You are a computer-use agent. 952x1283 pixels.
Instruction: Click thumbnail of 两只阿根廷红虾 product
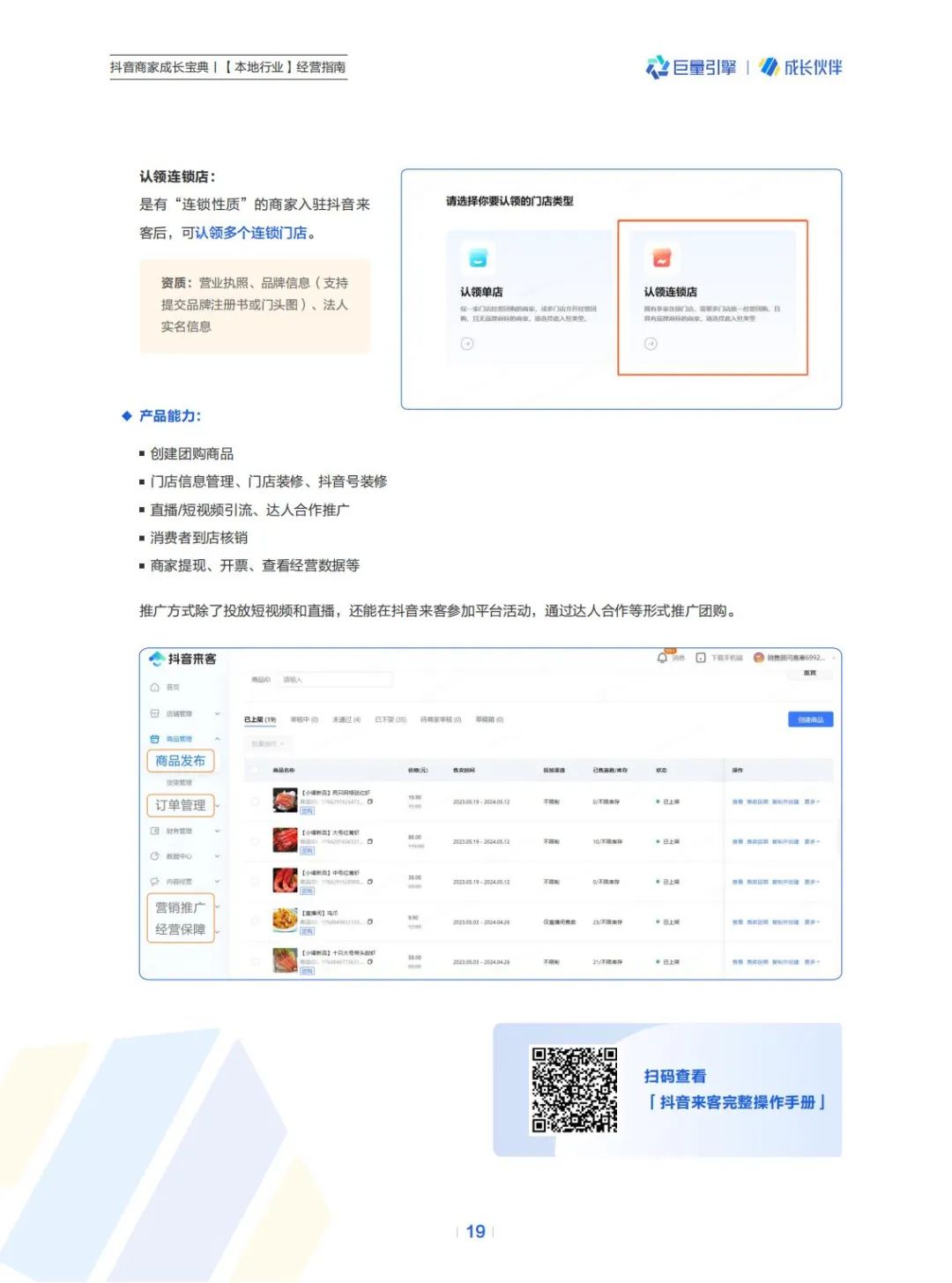click(285, 801)
